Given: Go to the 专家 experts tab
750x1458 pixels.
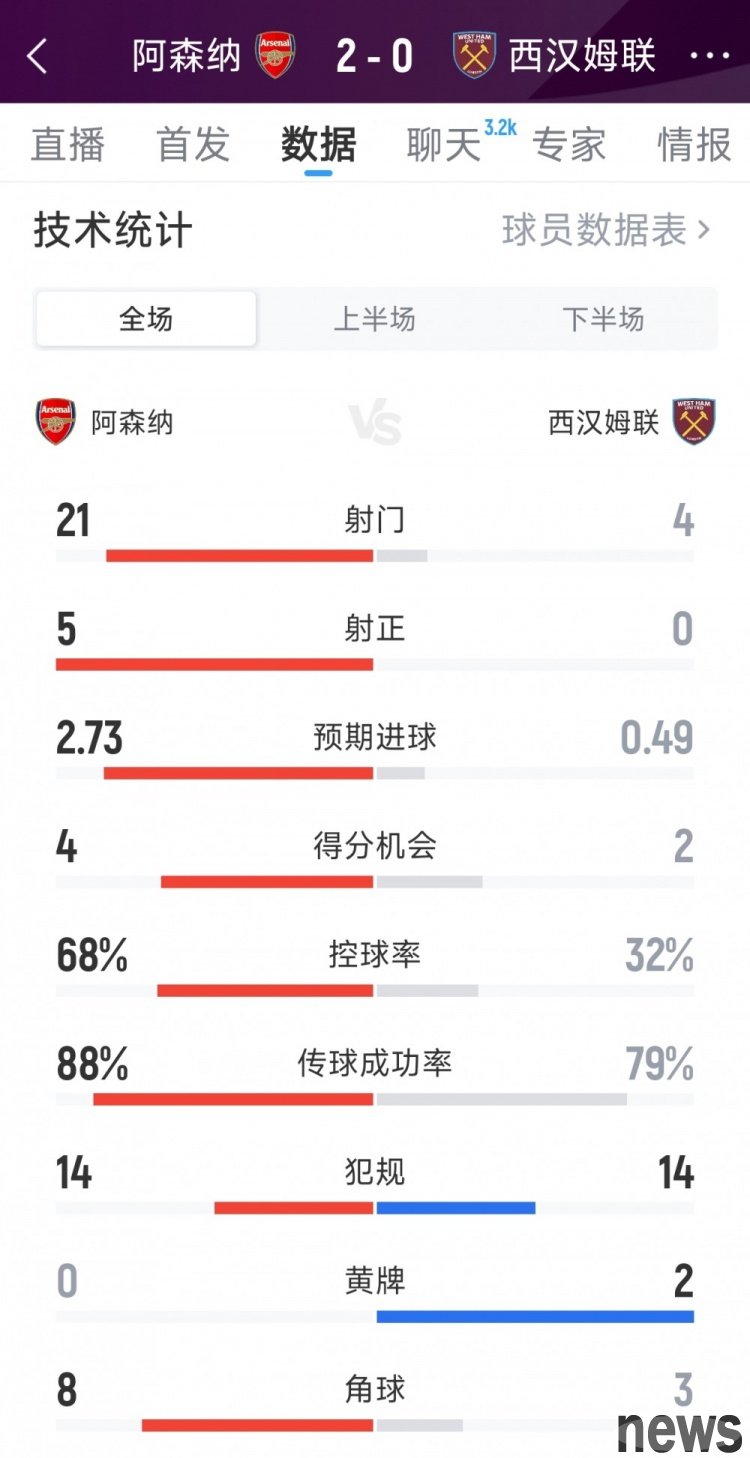Looking at the screenshot, I should [569, 145].
